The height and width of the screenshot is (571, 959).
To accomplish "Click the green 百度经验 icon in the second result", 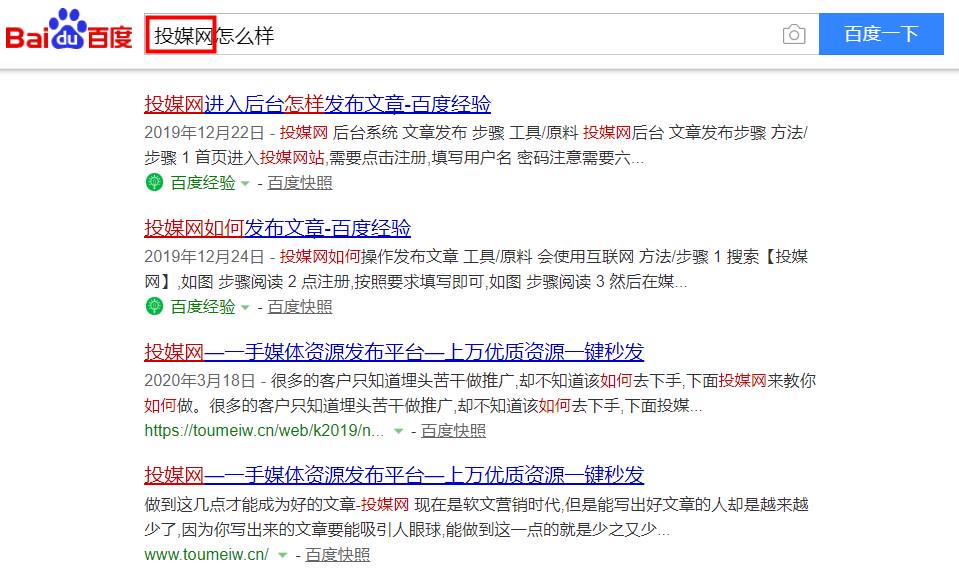I will (154, 306).
